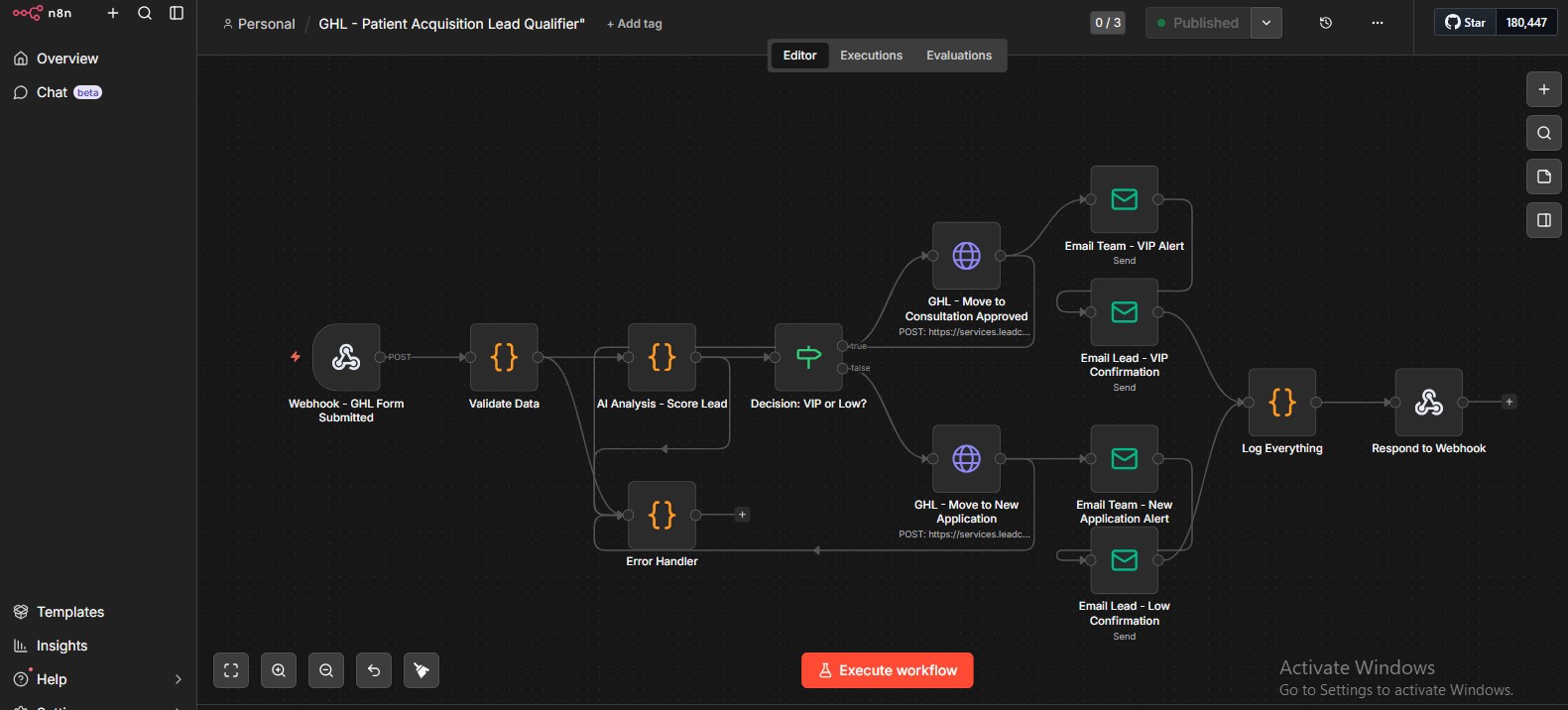Click the true output of the Decision node
The width and height of the screenshot is (1568, 710).
842,345
